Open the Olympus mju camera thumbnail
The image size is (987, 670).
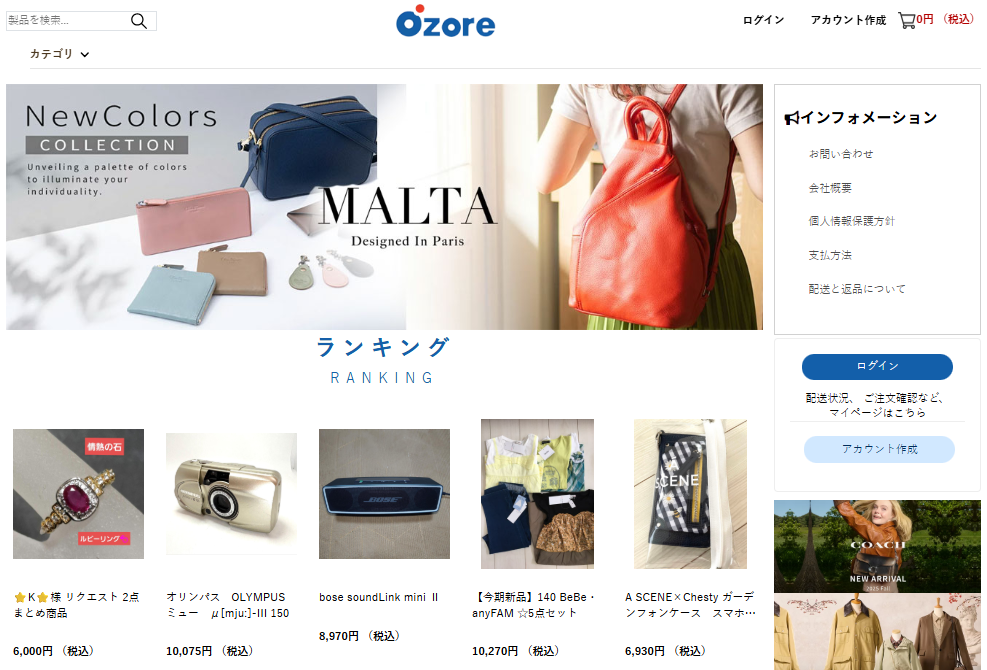[x=231, y=494]
